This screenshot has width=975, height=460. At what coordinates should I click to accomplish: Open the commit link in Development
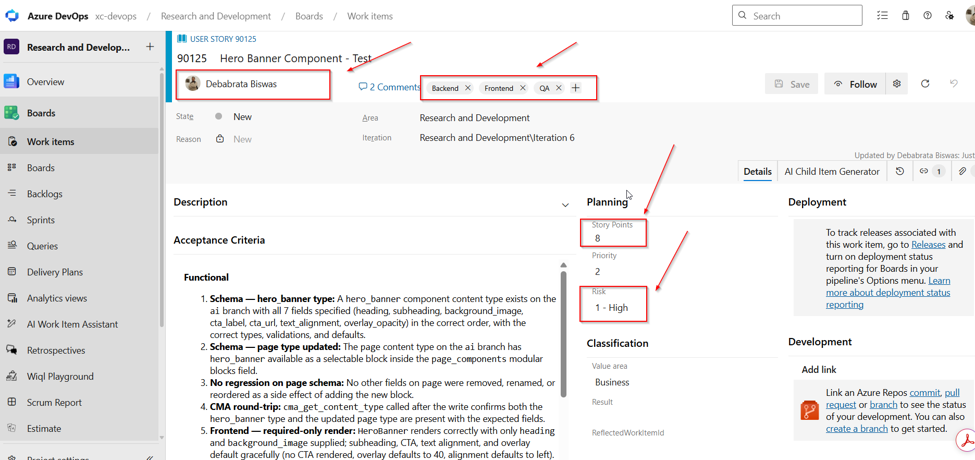coord(925,393)
